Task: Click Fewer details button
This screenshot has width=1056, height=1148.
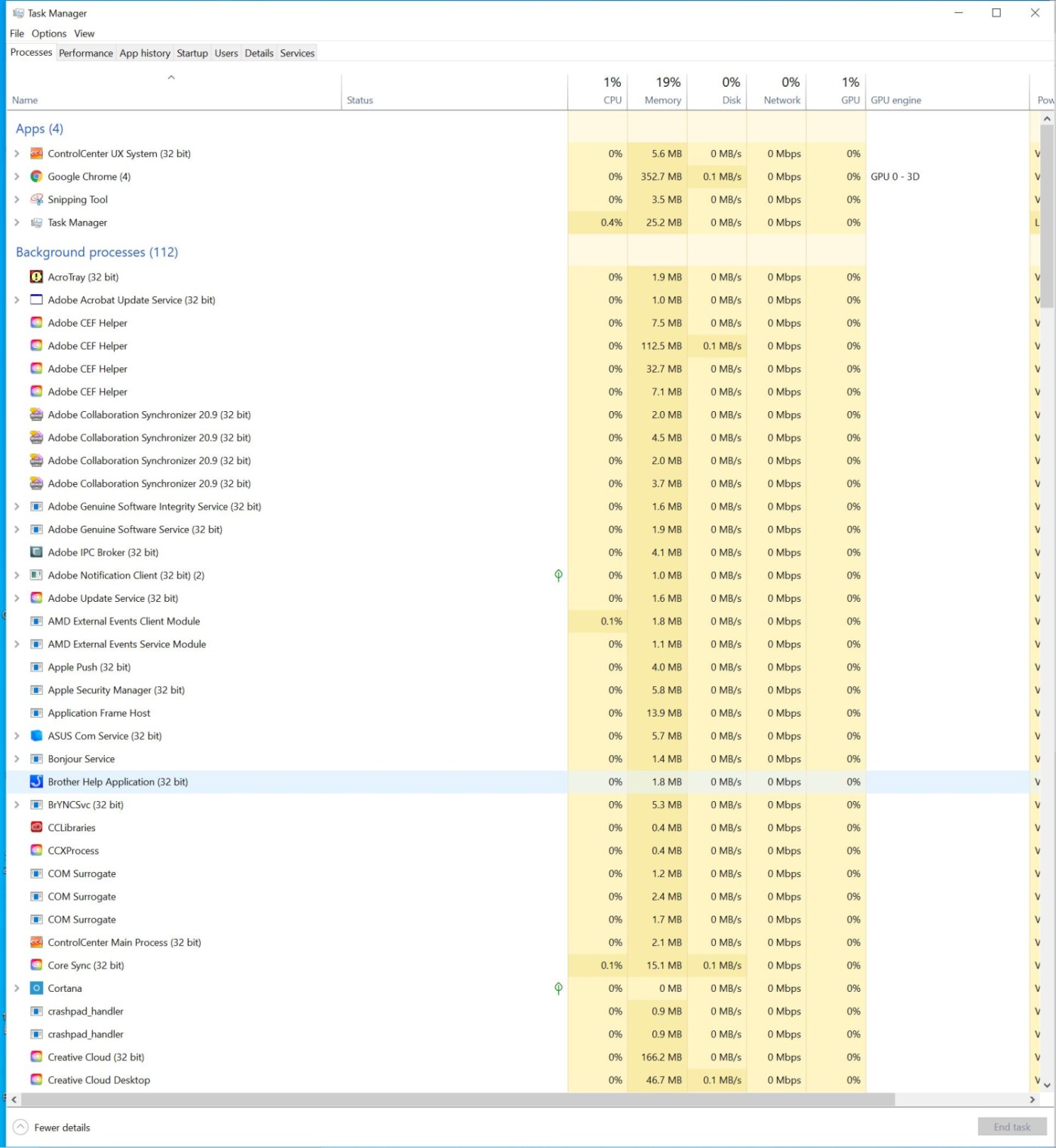Action: (x=52, y=1128)
